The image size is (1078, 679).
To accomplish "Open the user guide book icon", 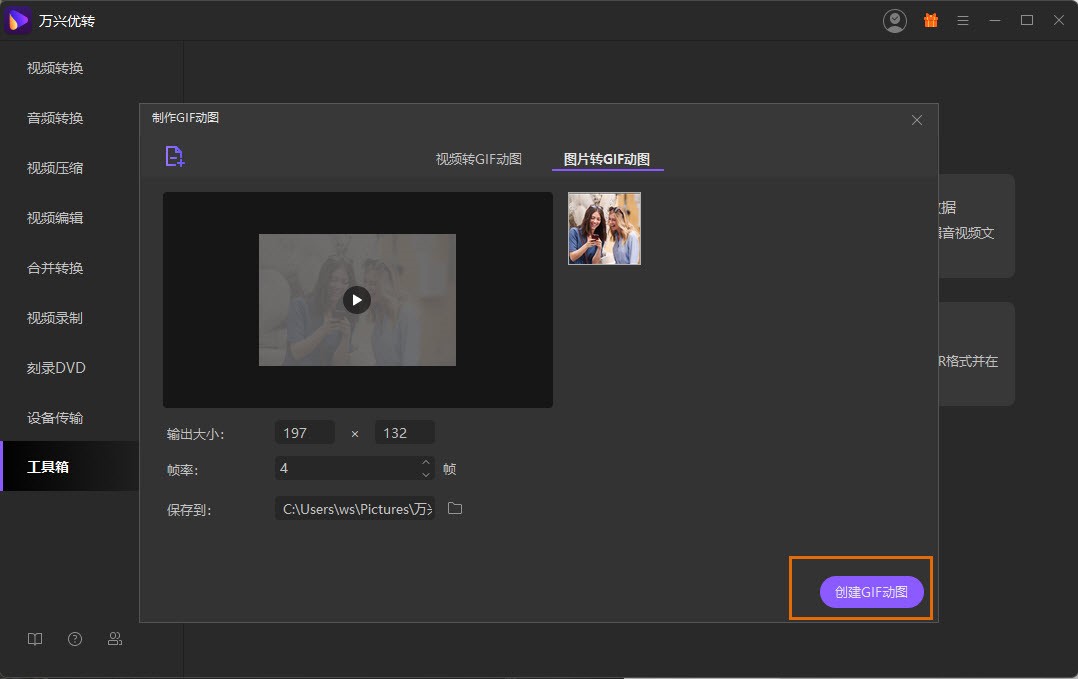I will (x=35, y=639).
